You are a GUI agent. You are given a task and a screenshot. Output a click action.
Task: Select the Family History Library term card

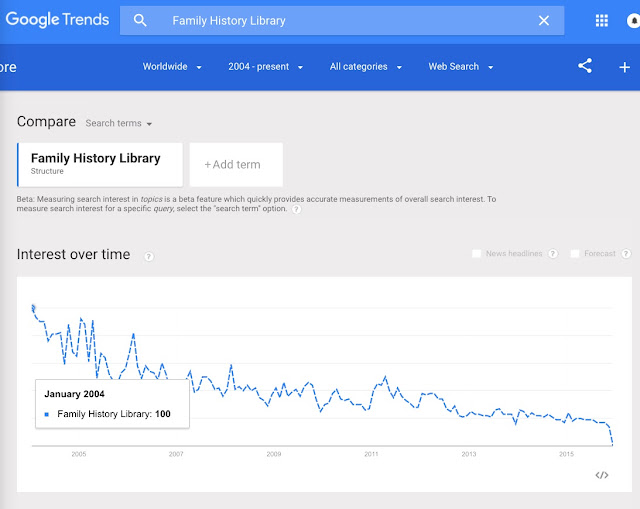(100, 164)
